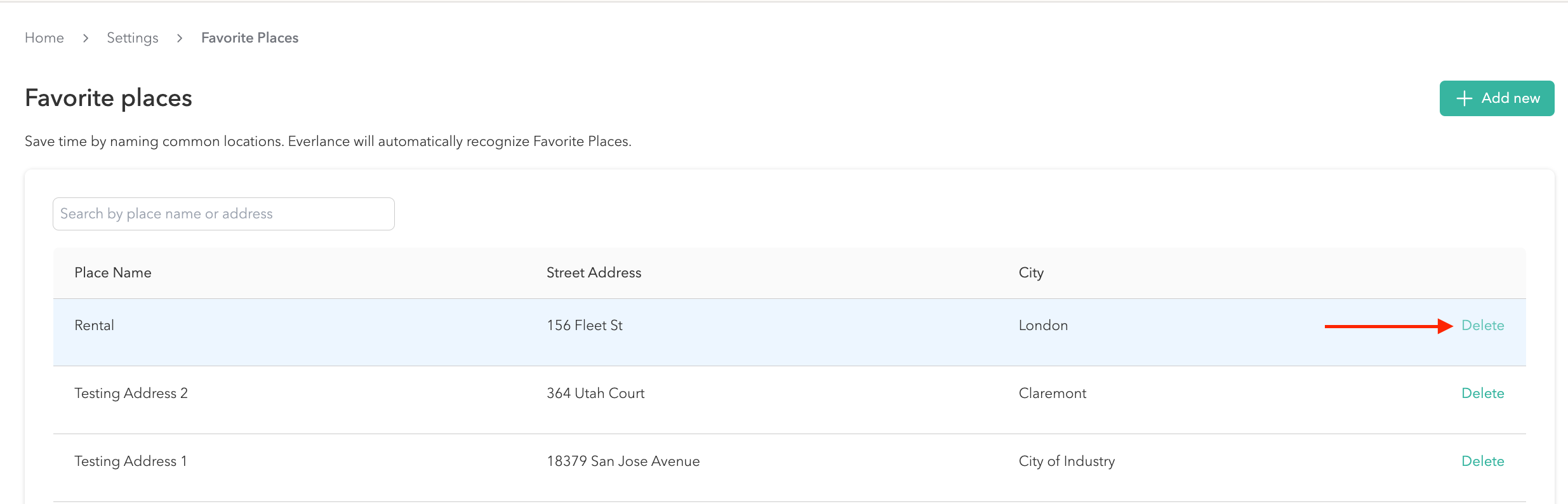Click the search by place name field
1568x504 pixels.
click(x=223, y=213)
